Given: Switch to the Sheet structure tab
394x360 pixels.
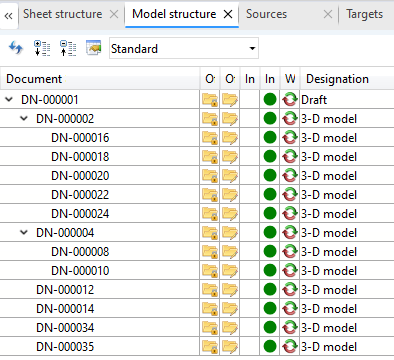Looking at the screenshot, I should (63, 14).
